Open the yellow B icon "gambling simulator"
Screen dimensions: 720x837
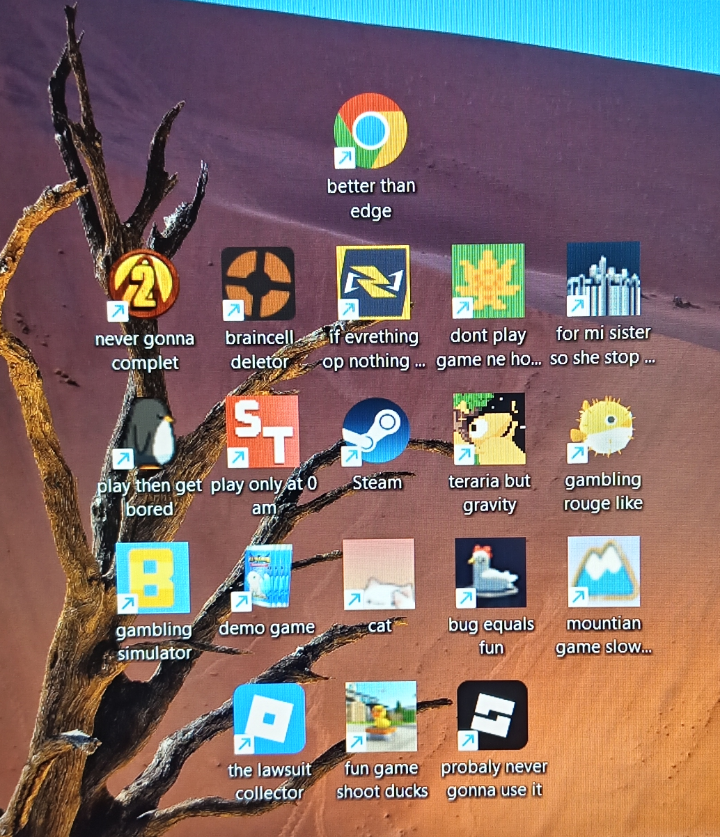153,578
